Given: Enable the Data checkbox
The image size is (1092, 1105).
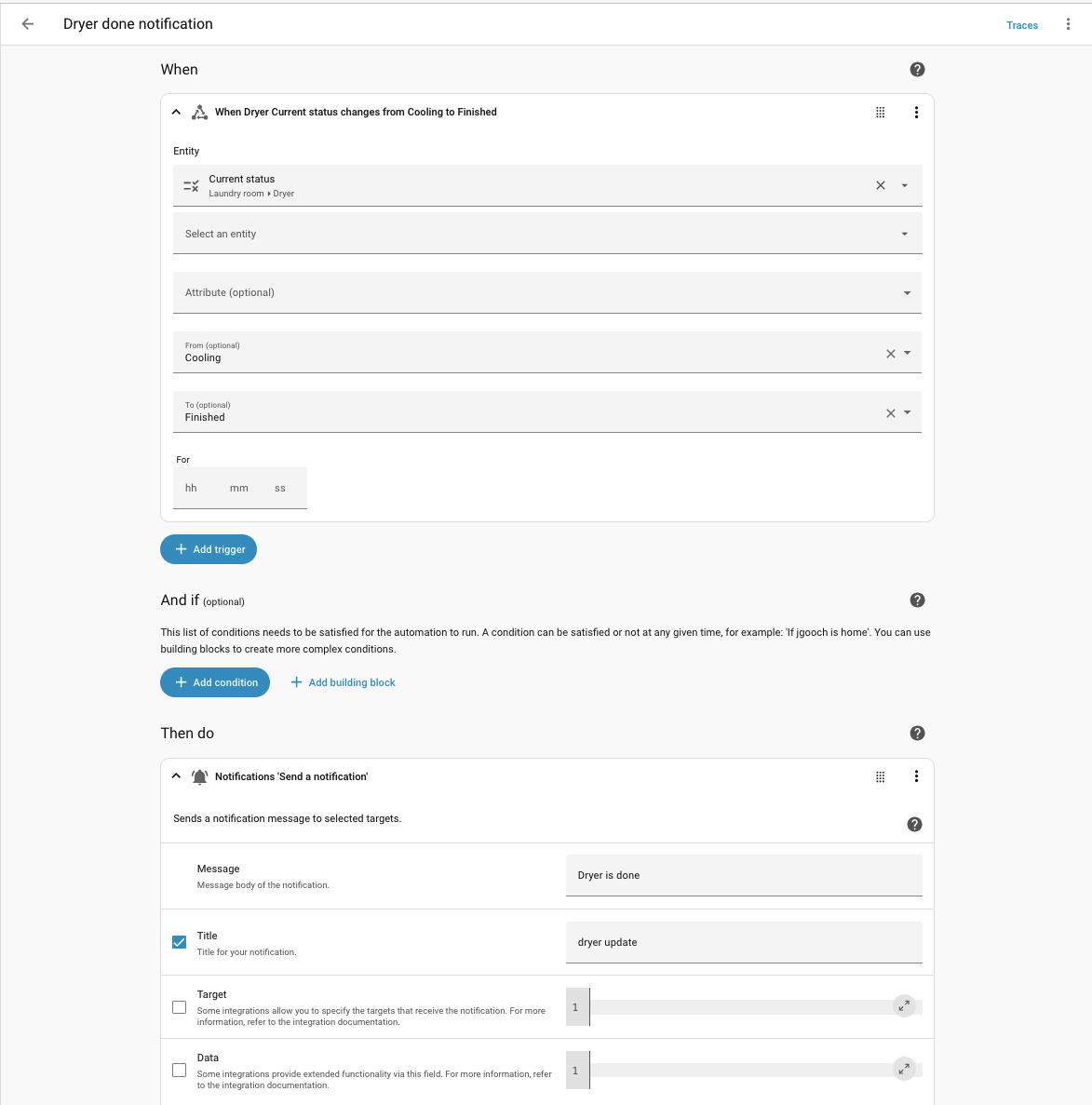Looking at the screenshot, I should [180, 1071].
